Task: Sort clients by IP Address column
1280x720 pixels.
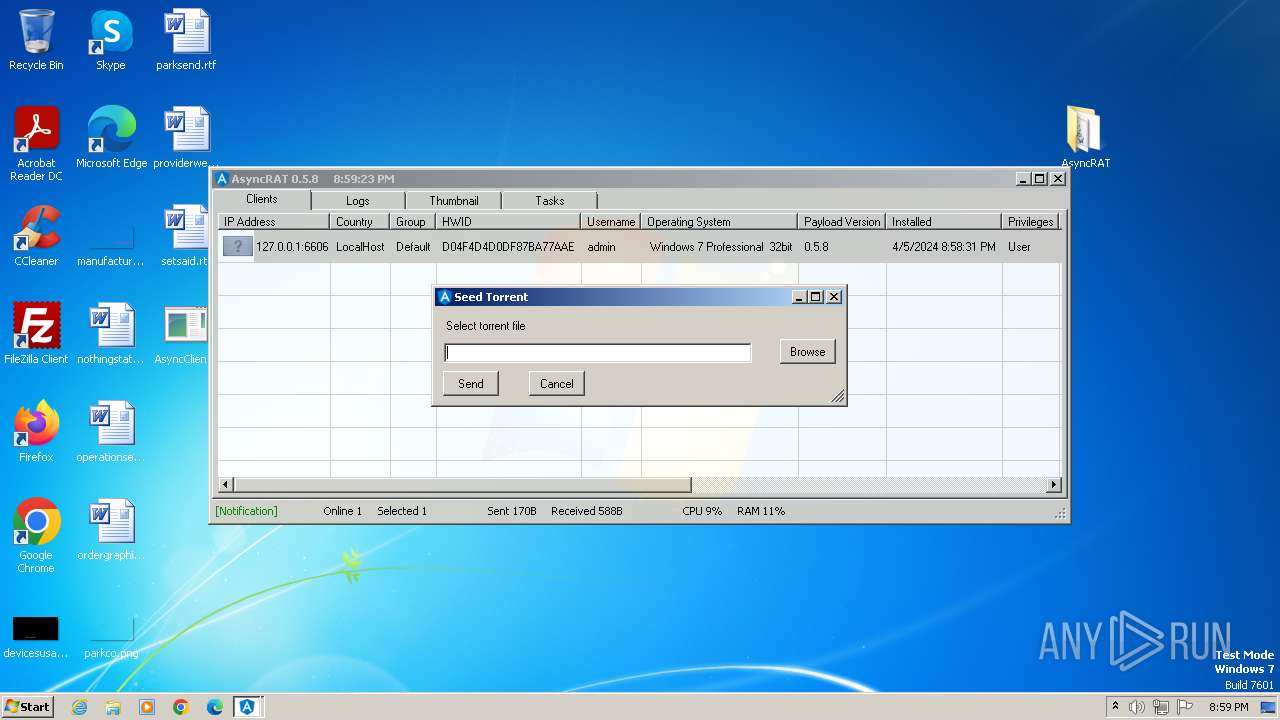Action: (273, 222)
